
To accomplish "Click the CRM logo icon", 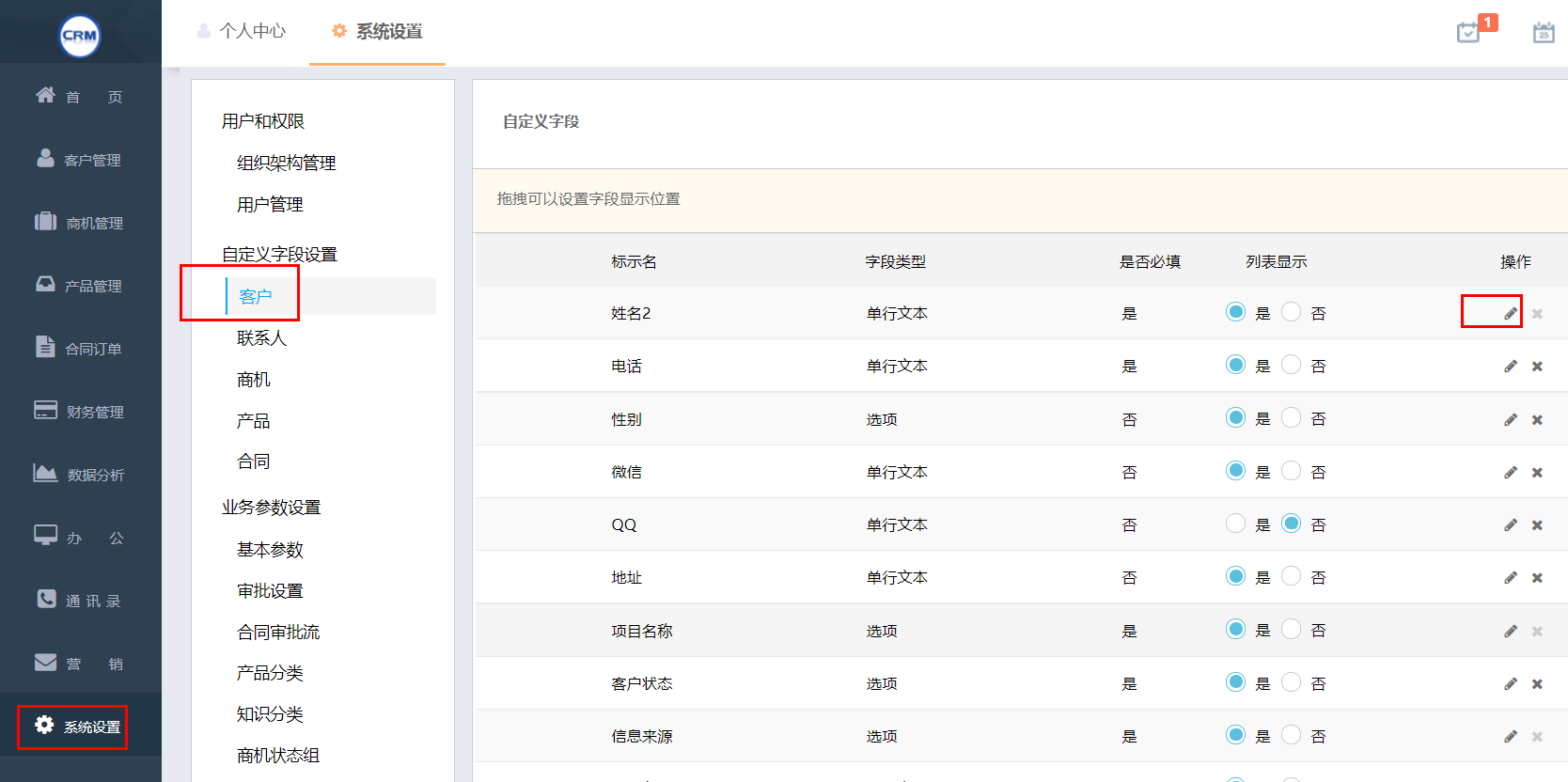I will (x=80, y=36).
